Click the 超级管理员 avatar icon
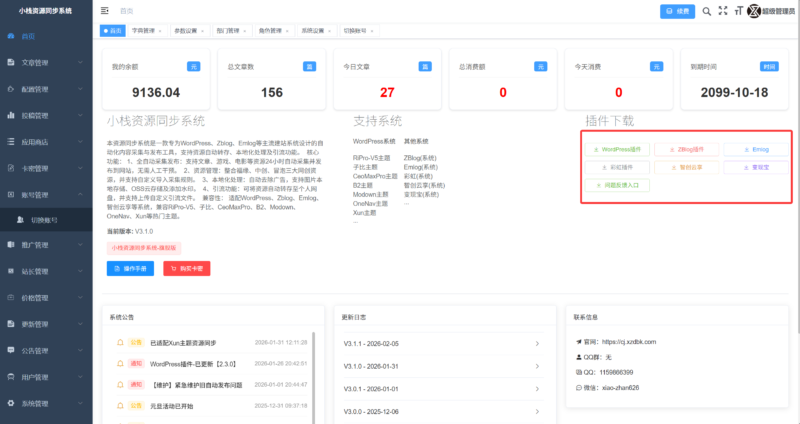Image resolution: width=800 pixels, height=424 pixels. tap(754, 11)
